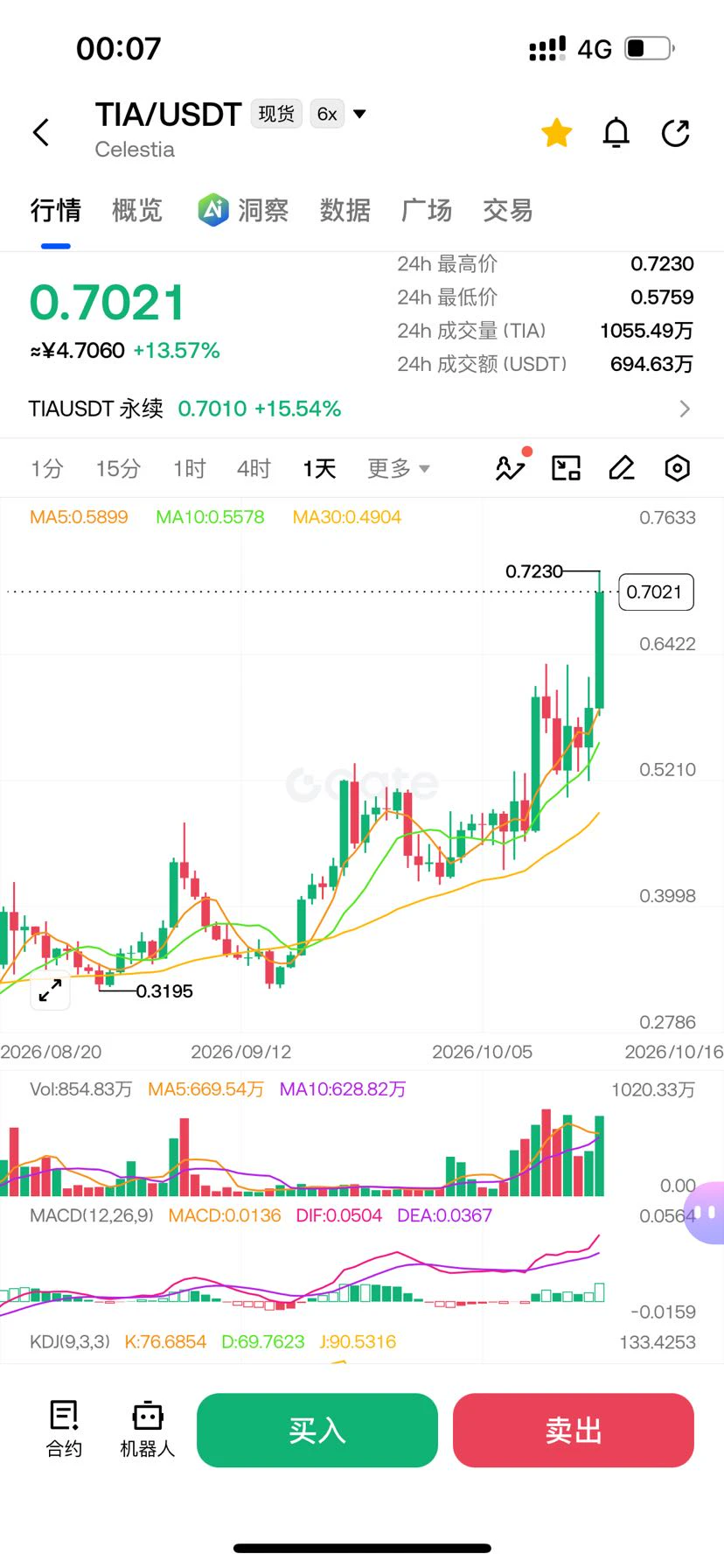Select the 1天 timeframe

(x=319, y=468)
